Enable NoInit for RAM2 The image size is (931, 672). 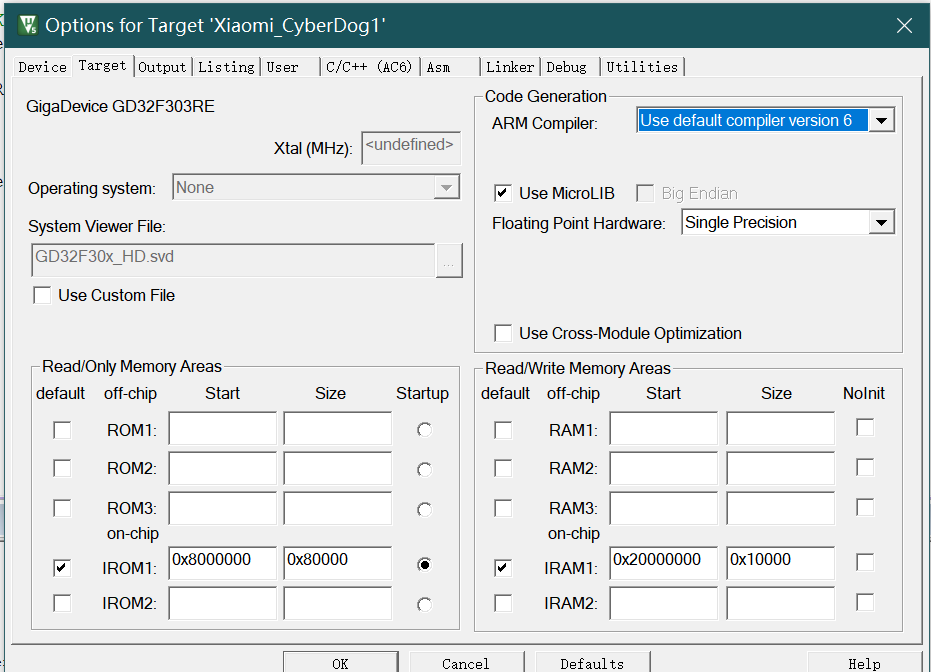click(865, 467)
